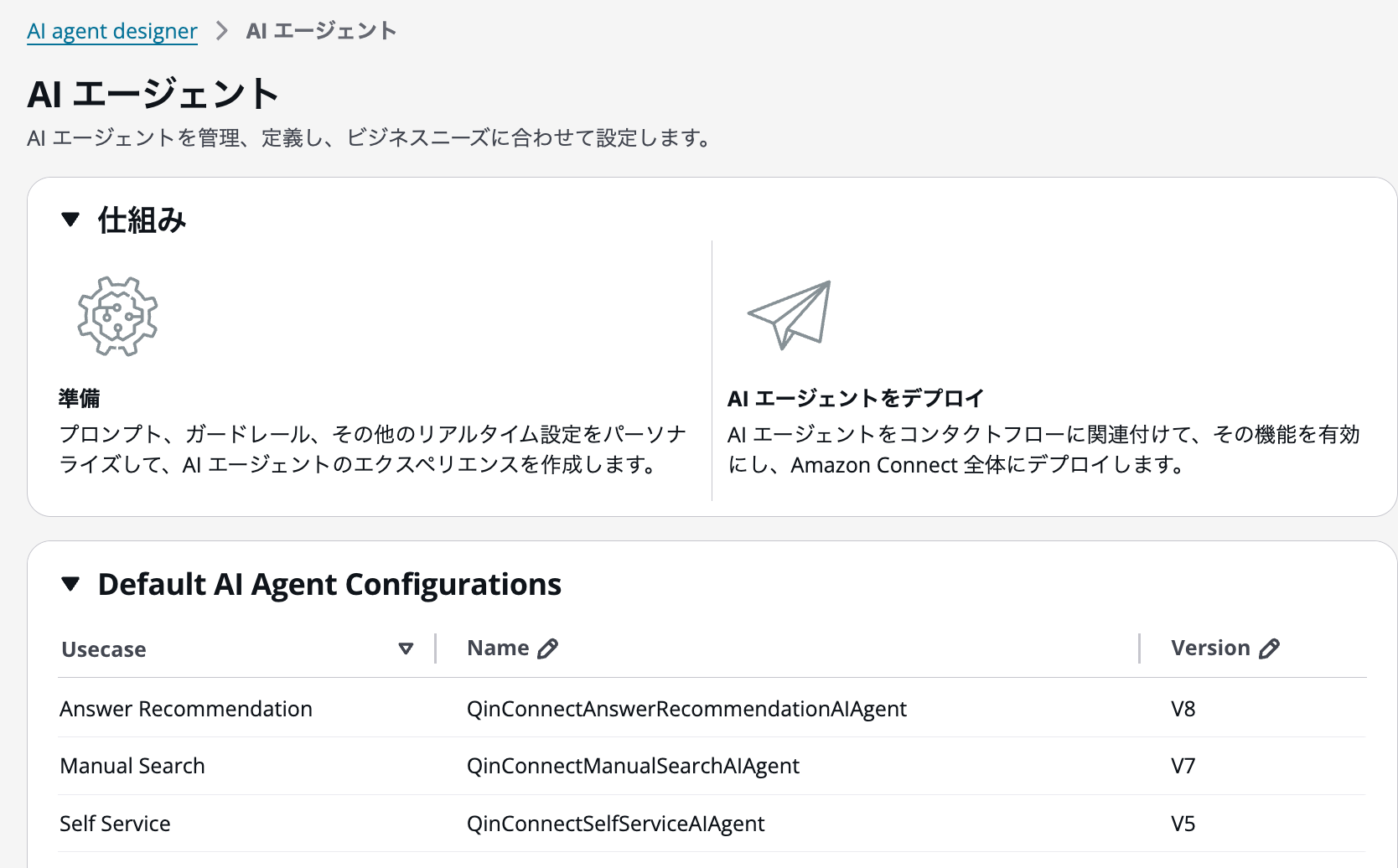Select the AI エージェント breadcrumb item
1398x868 pixels.
point(318,30)
